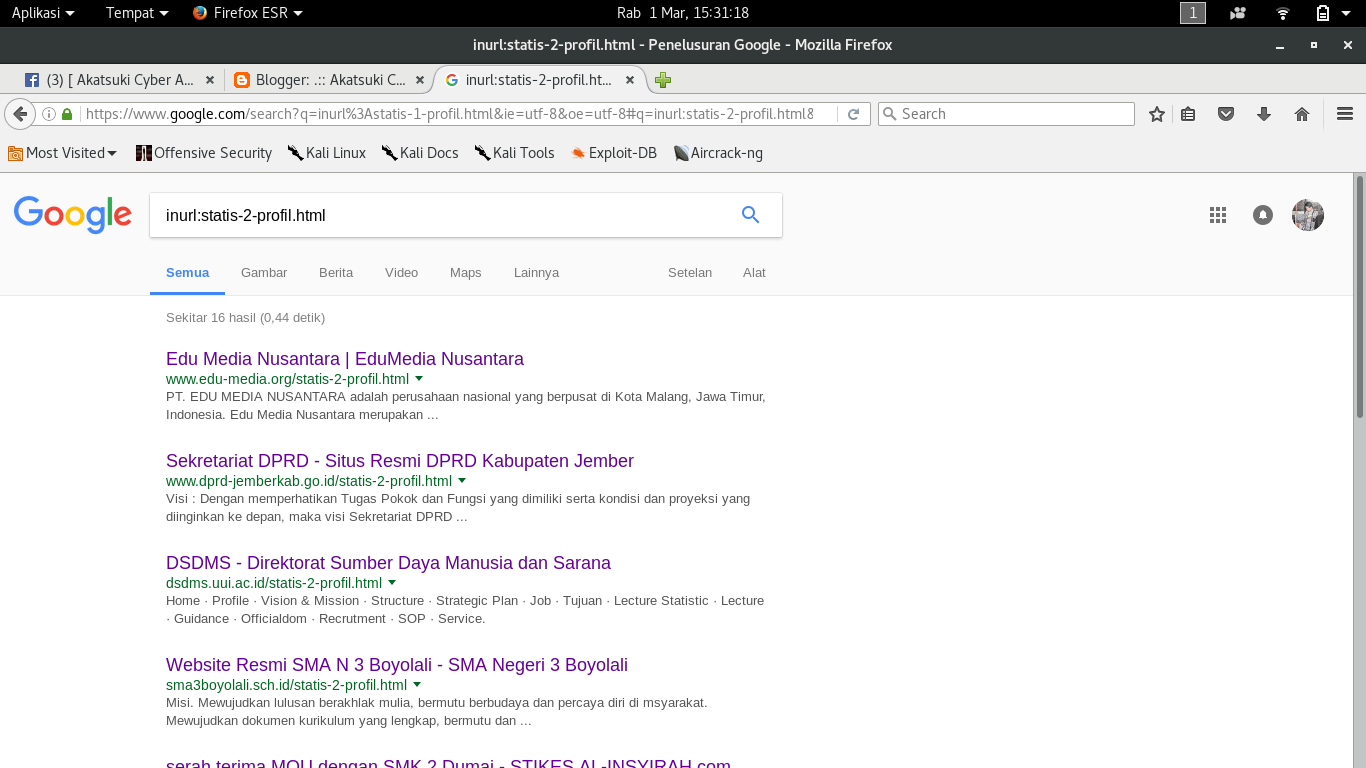The image size is (1366, 768).
Task: Click the screen recorder icon in top panel
Action: click(x=1238, y=13)
